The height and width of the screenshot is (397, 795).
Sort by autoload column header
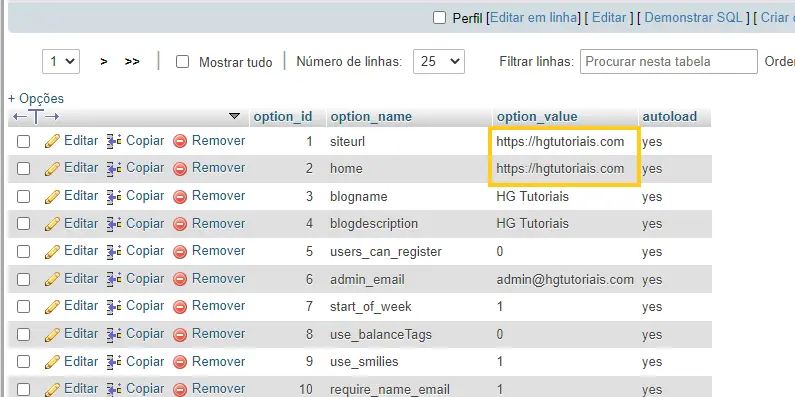(x=670, y=117)
